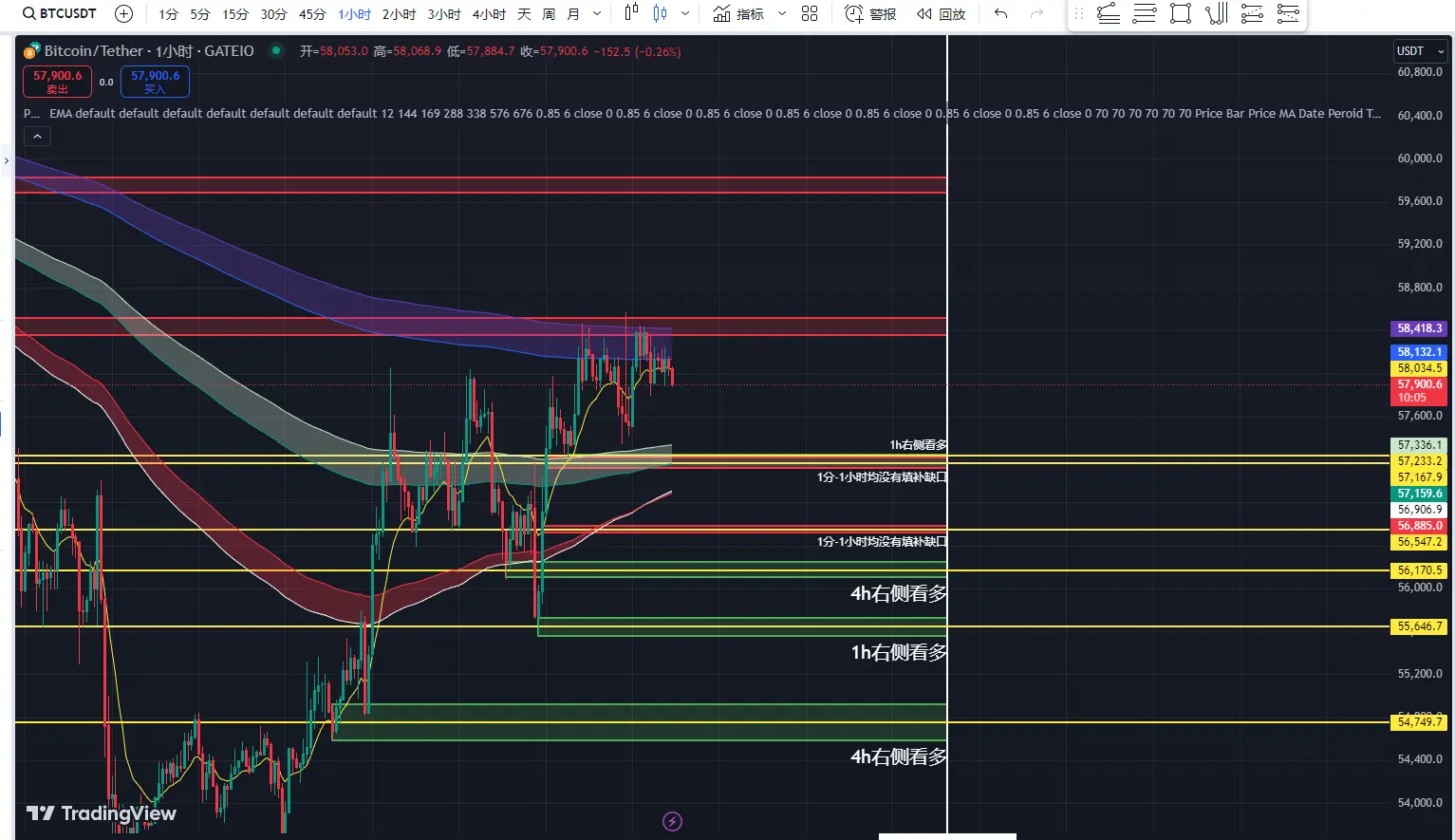1455x840 pixels.
Task: Click the 56,906.9 white price label
Action: click(x=1419, y=510)
